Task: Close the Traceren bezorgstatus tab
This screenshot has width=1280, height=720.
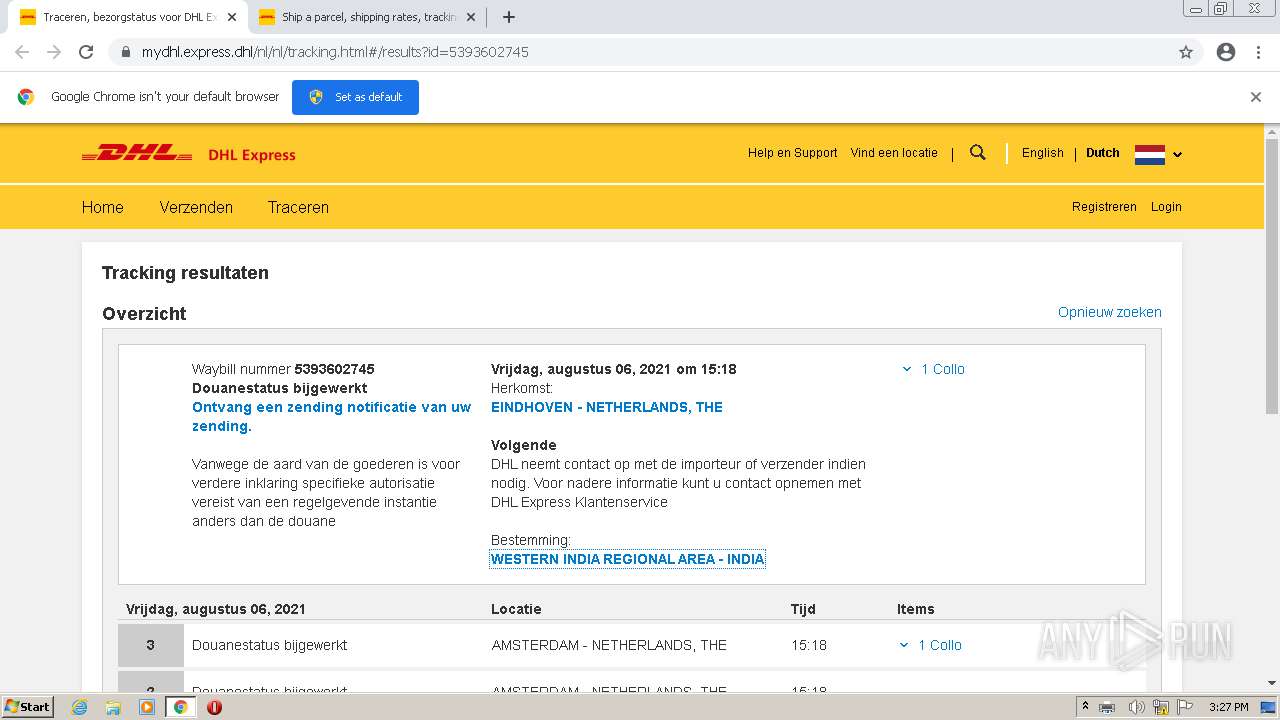Action: click(232, 17)
